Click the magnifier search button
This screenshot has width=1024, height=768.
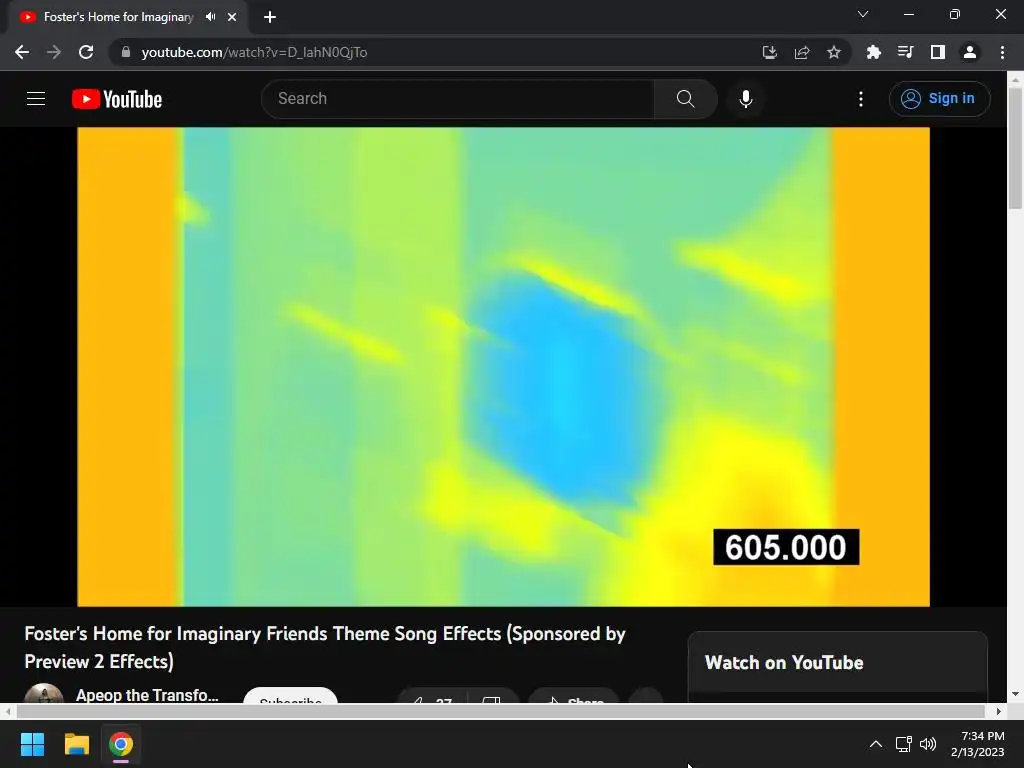(x=685, y=99)
